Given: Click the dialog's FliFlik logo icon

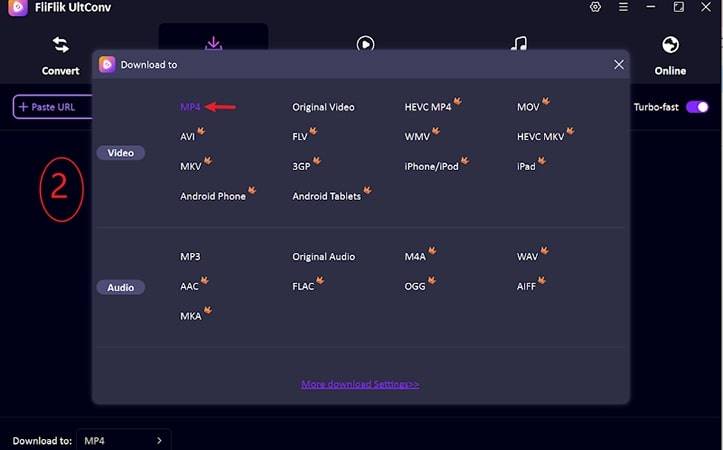Looking at the screenshot, I should (x=107, y=65).
